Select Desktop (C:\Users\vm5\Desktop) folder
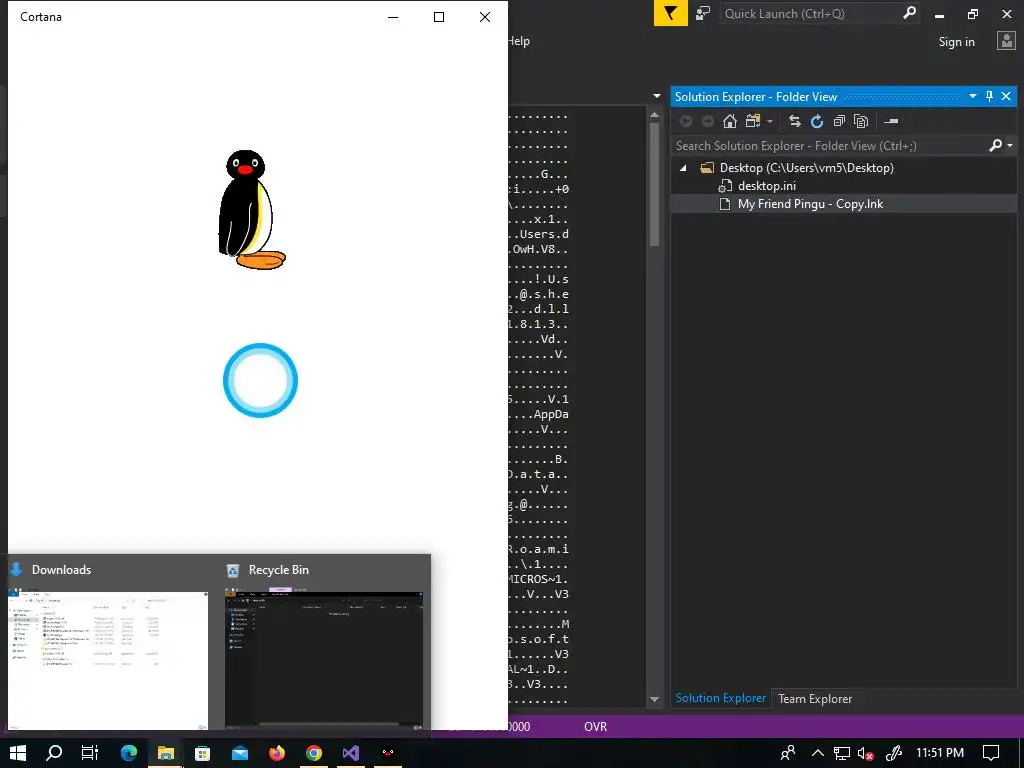 tap(806, 168)
